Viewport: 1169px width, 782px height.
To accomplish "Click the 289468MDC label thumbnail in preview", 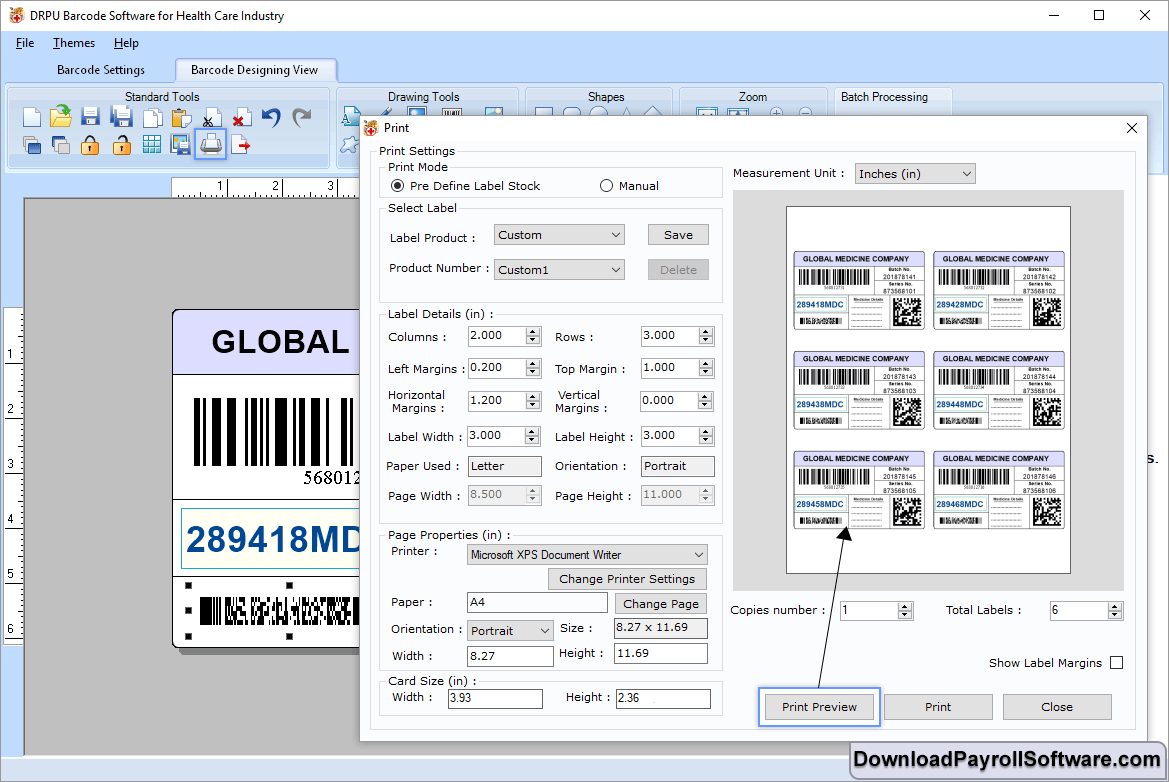I will [998, 490].
